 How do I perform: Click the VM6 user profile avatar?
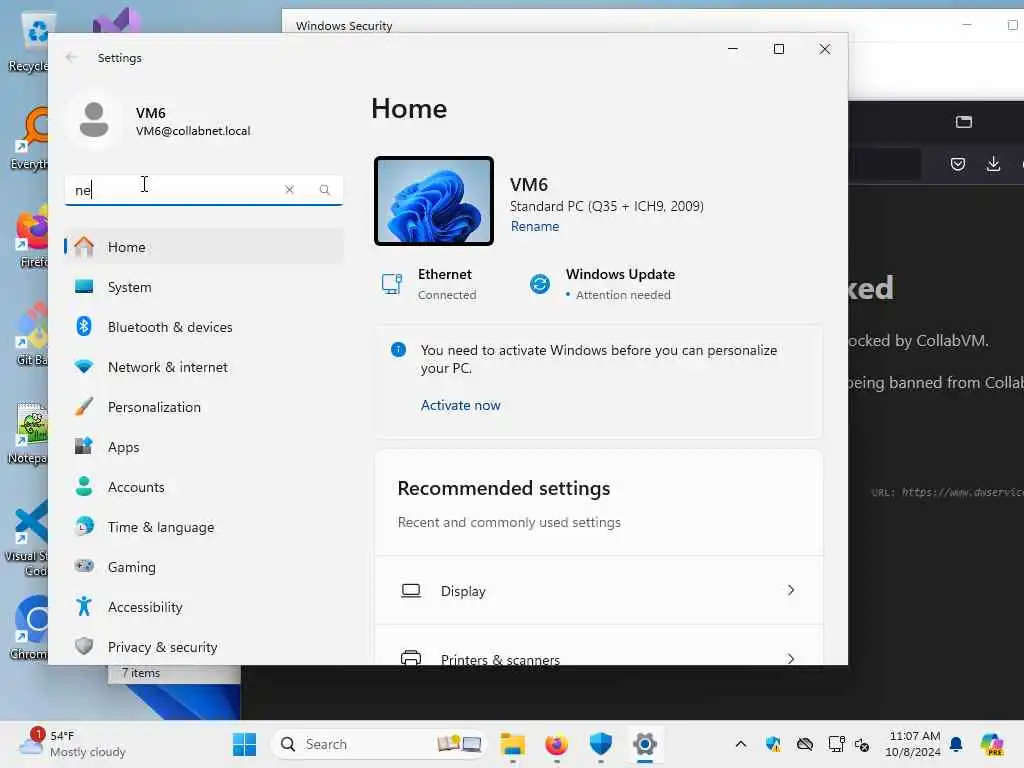pyautogui.click(x=94, y=121)
